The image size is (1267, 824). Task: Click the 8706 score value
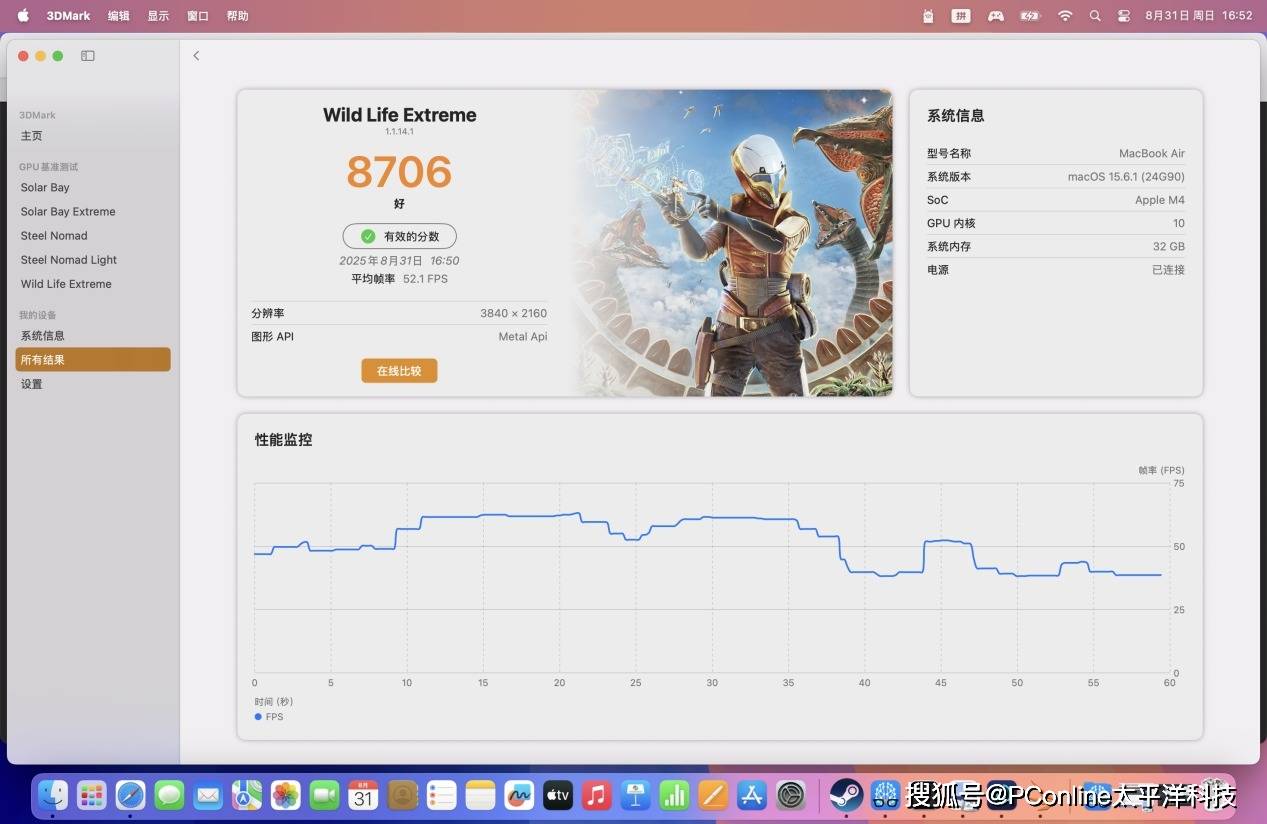[x=399, y=172]
